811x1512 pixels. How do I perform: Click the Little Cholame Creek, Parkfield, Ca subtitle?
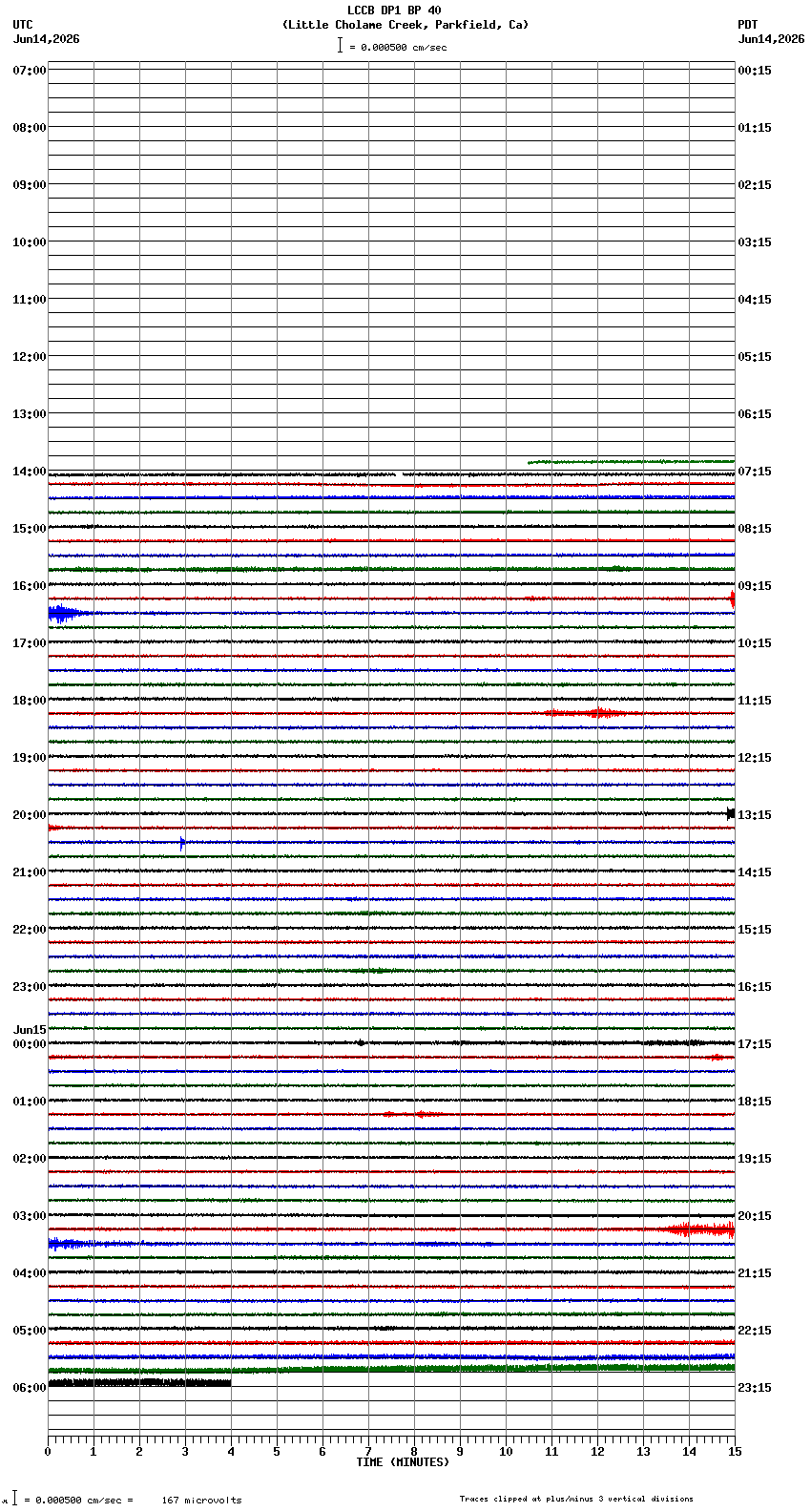click(405, 25)
